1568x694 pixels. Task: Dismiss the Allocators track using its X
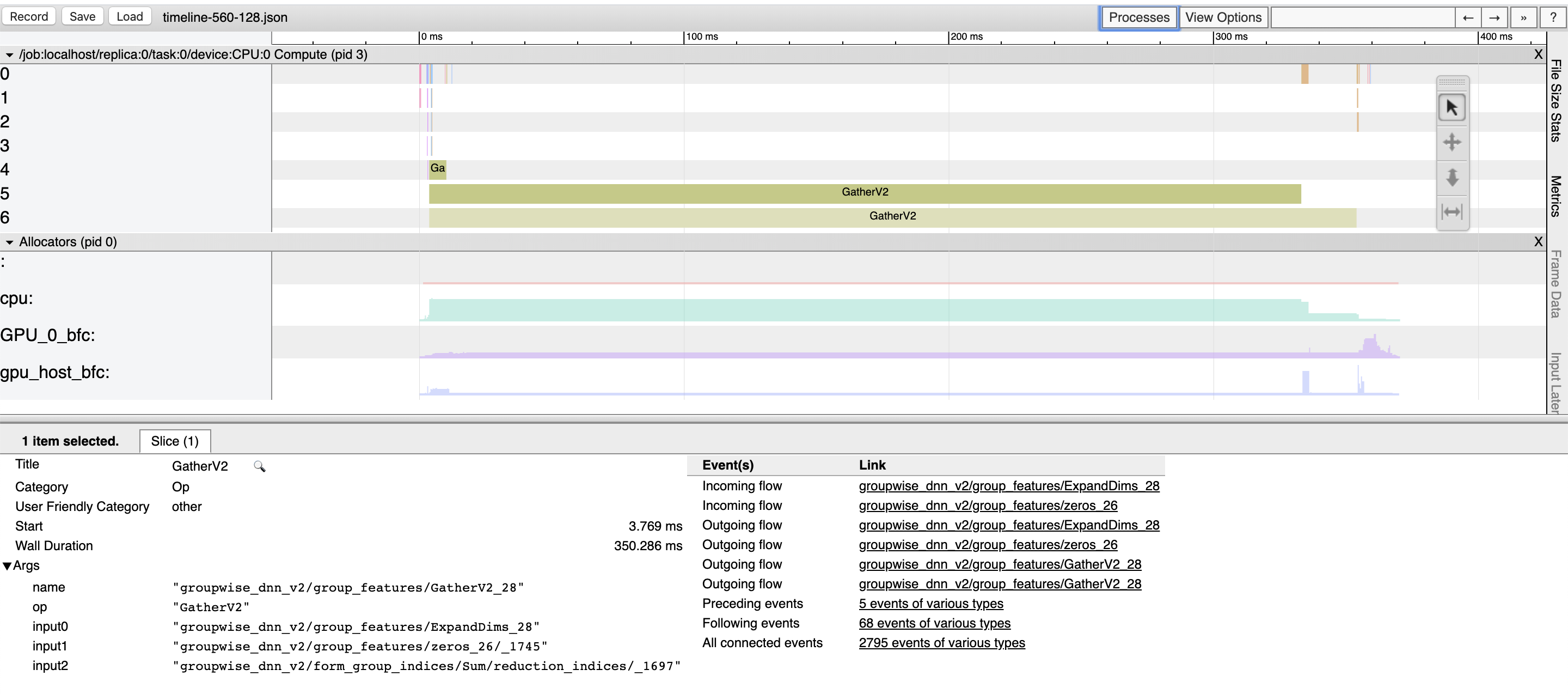click(1539, 242)
